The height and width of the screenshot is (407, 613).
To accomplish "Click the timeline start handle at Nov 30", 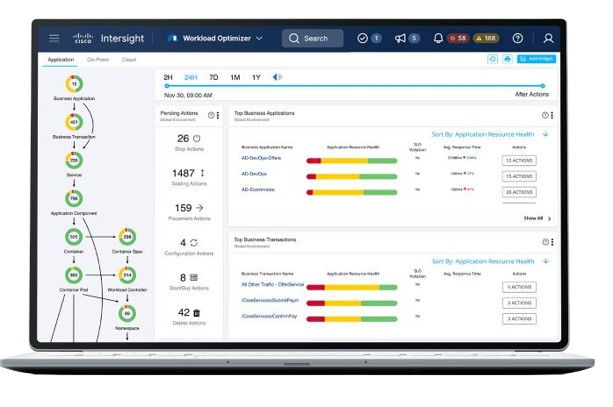I will [x=167, y=86].
